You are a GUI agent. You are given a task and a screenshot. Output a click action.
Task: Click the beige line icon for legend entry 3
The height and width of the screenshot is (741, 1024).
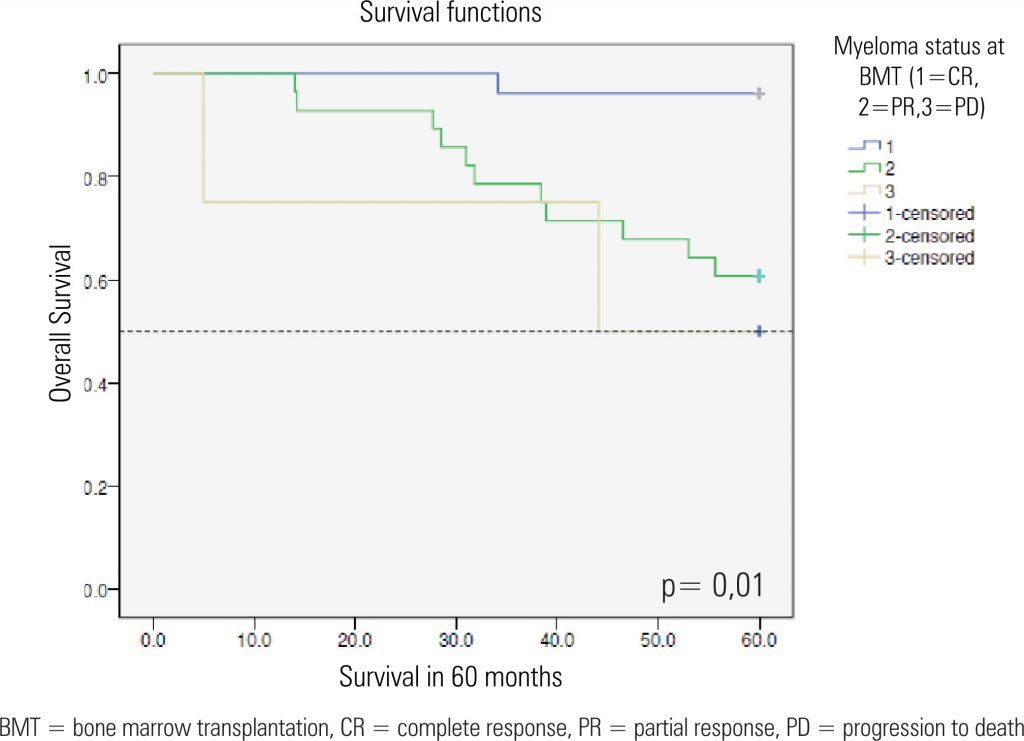coord(867,190)
